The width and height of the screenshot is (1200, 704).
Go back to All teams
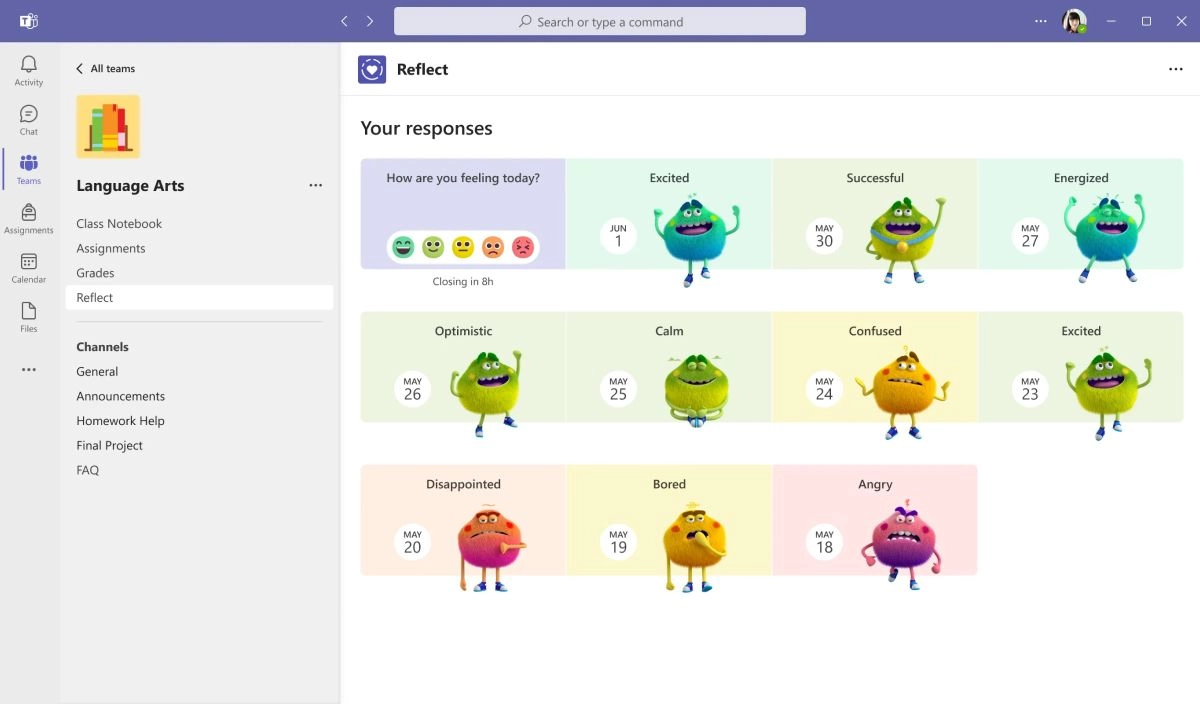click(x=105, y=69)
